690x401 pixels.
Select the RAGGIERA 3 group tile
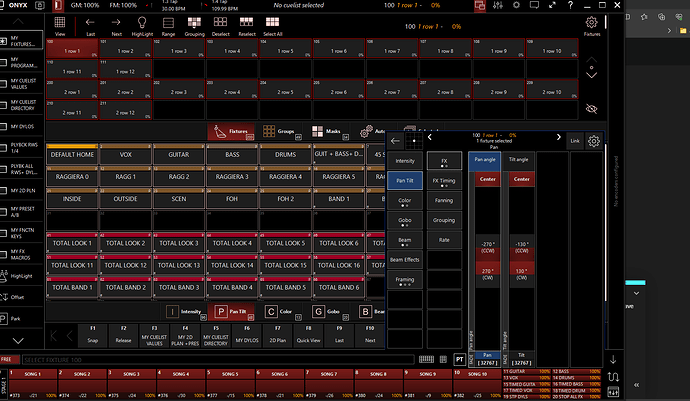click(x=232, y=175)
